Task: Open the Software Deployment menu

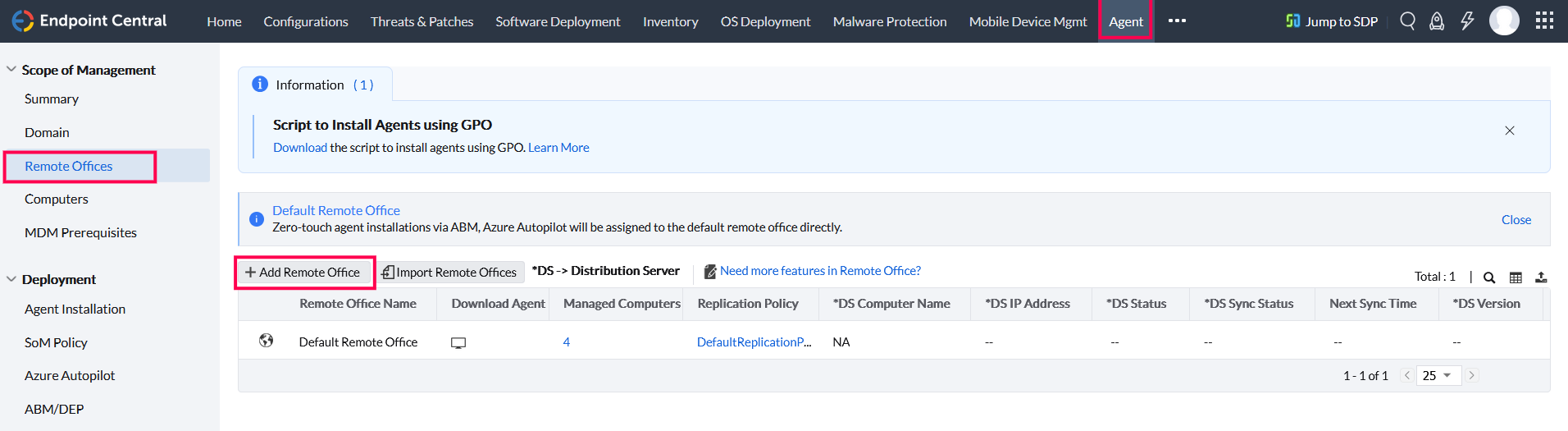Action: [x=558, y=21]
